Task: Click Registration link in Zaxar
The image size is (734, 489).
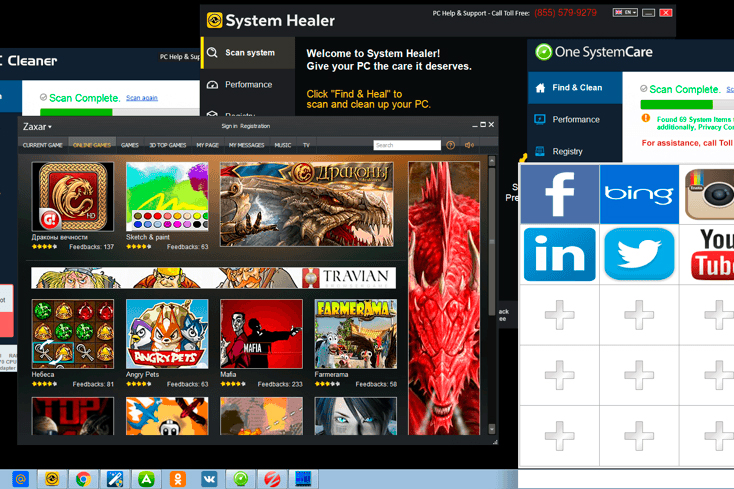Action: pyautogui.click(x=255, y=126)
